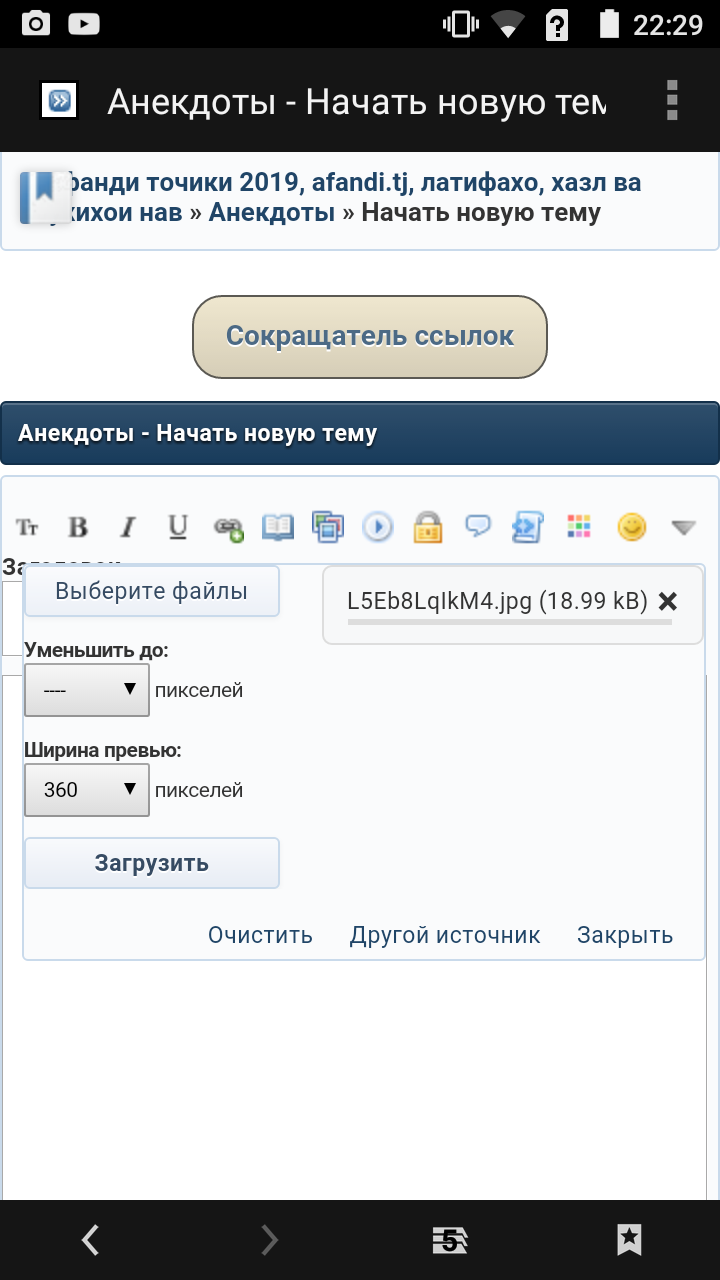Open the 'Ширина превью' 360 dropdown
720x1280 pixels.
point(87,790)
